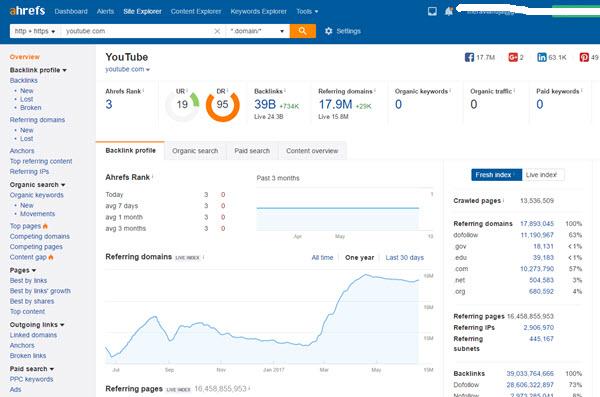Collapse the Backlink profile sidebar section
600x397 pixels.
(38, 70)
